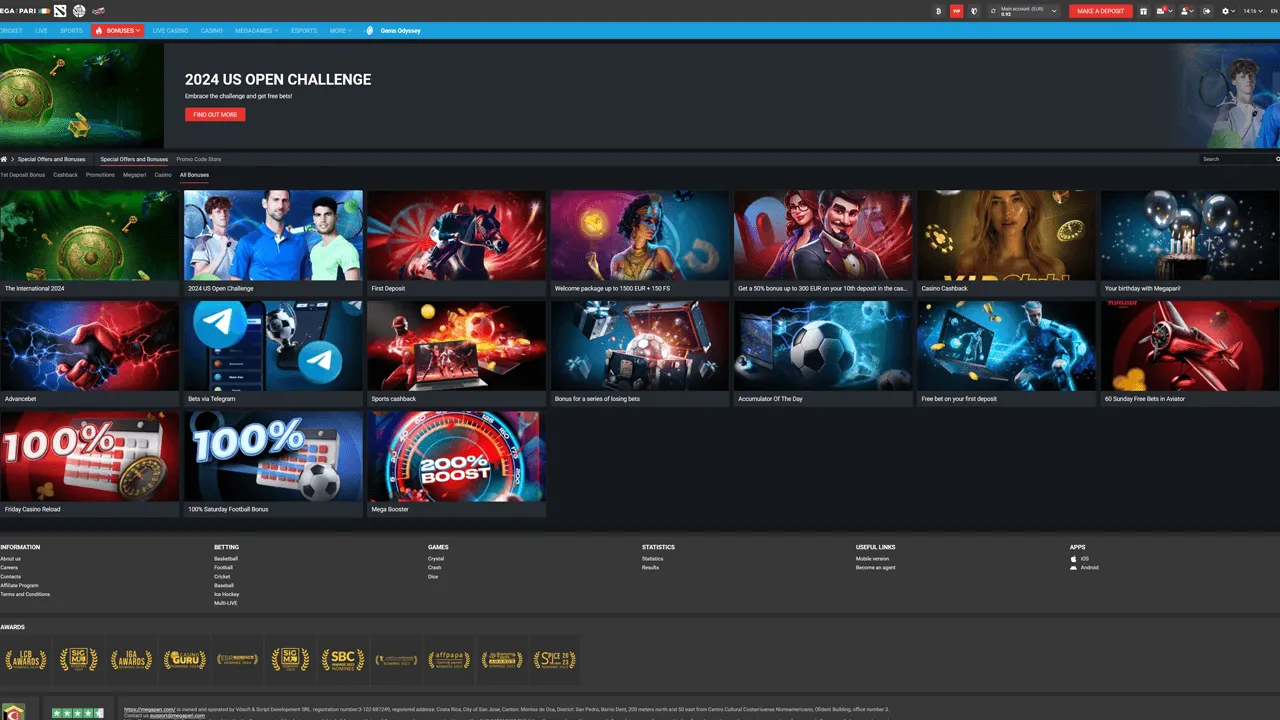Click the log out arrow icon

1207,11
